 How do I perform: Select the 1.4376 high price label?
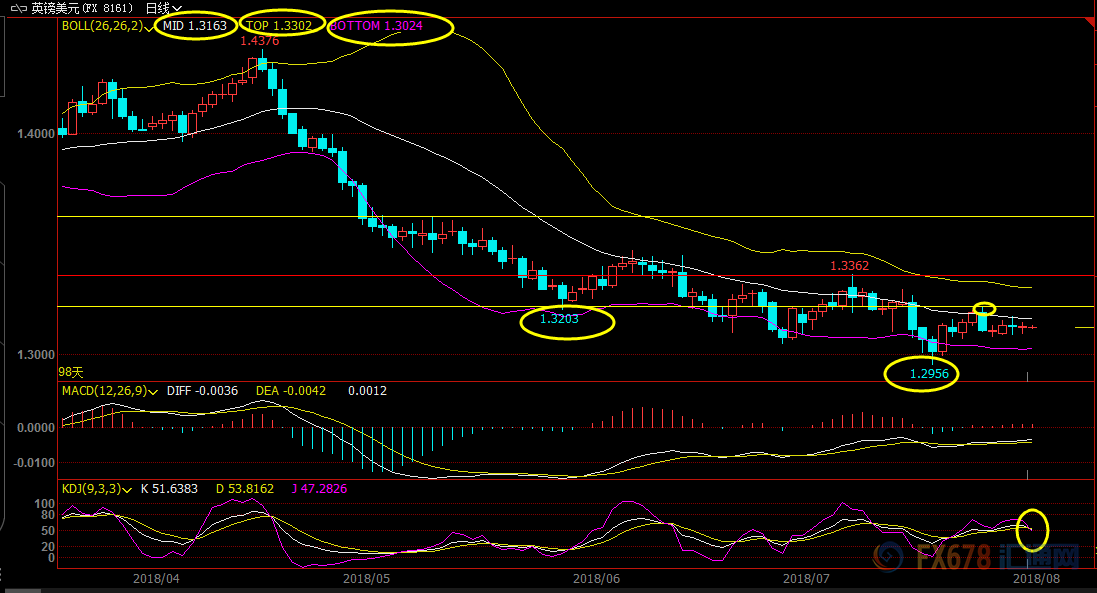coord(259,41)
